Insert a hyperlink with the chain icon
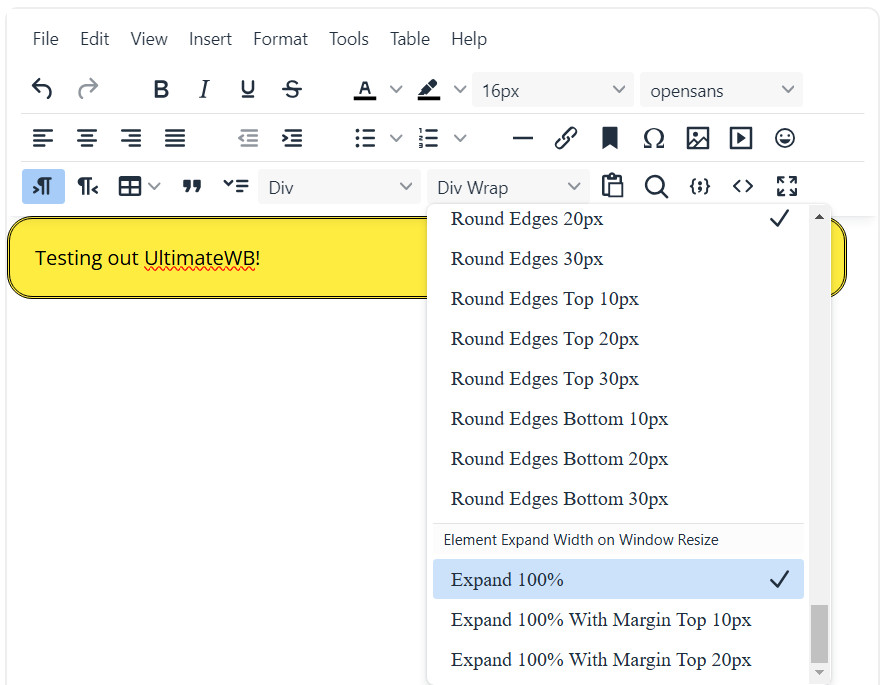Image resolution: width=889 pixels, height=685 pixels. [566, 138]
